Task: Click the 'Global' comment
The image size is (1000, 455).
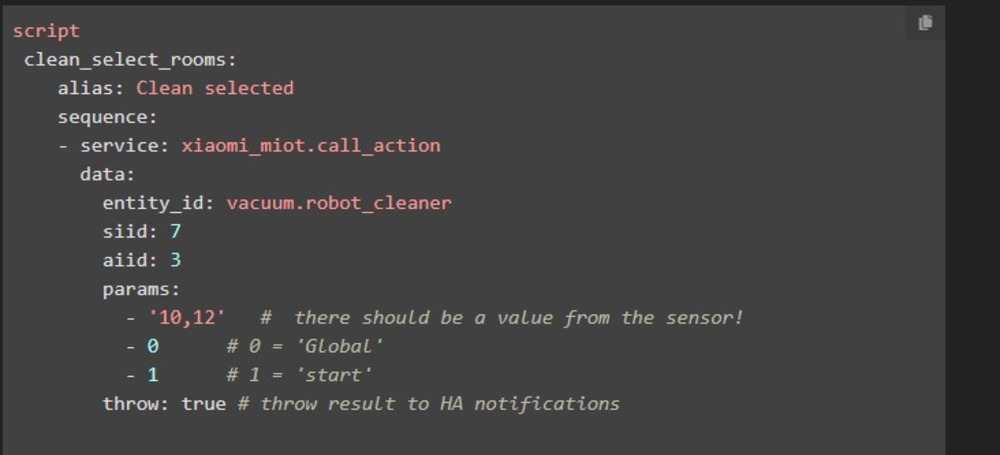Action: point(305,346)
